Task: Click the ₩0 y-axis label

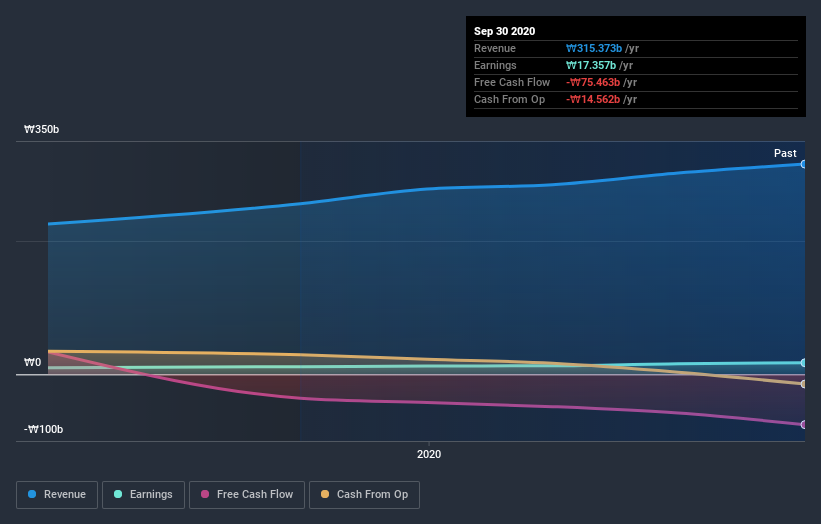Action: 32,362
